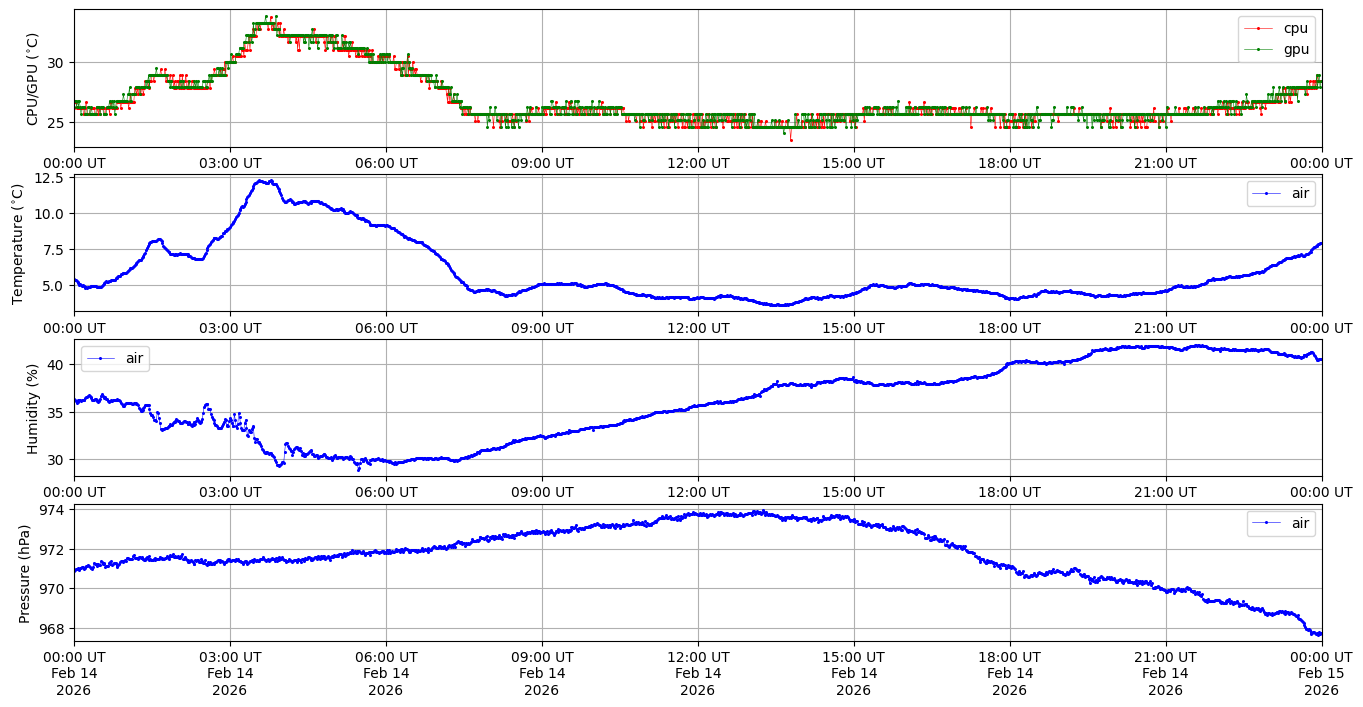Screen dimensions: 1363x707
Task: Click the air temperature curve's highest peak
Action: (262, 181)
